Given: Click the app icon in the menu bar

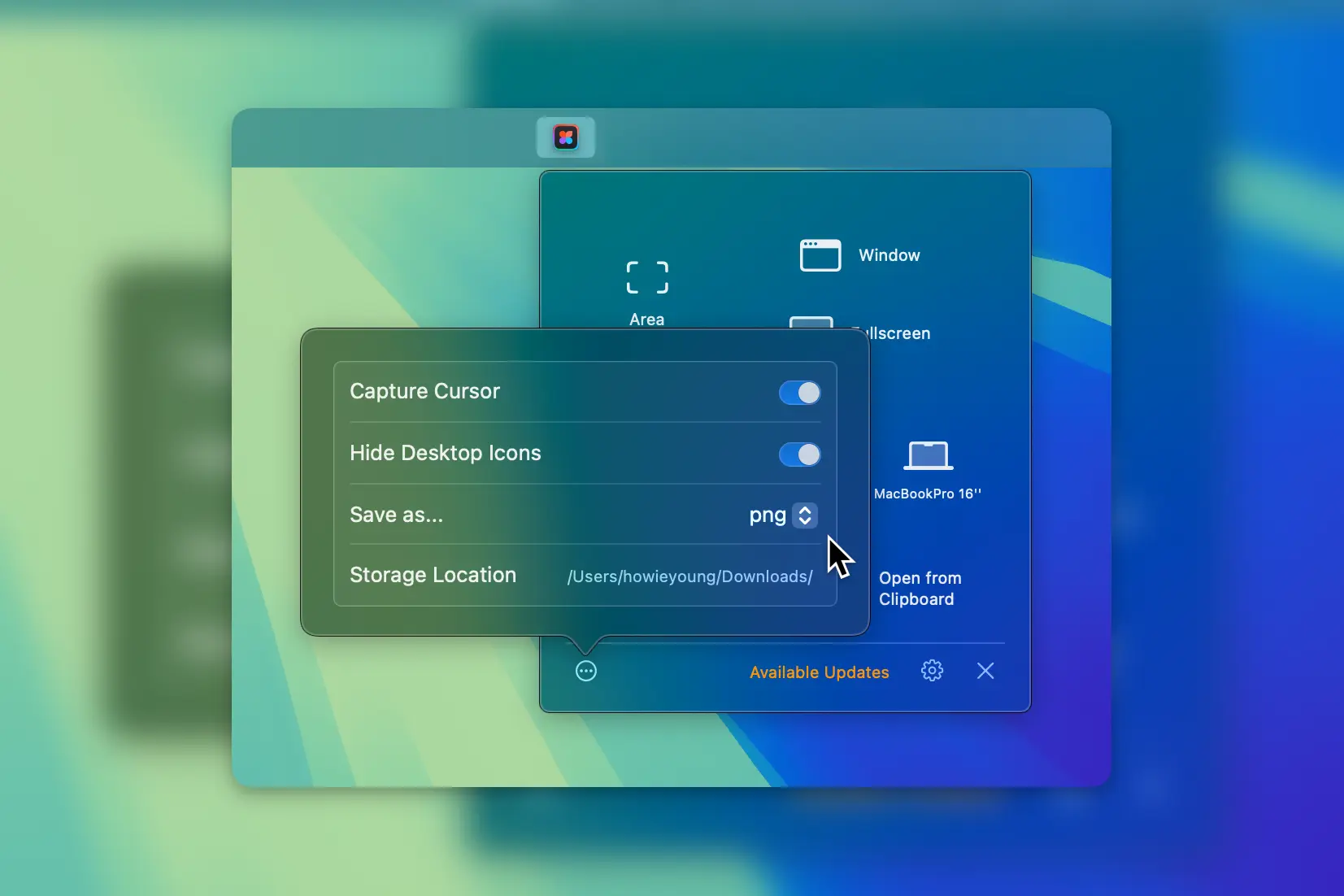Looking at the screenshot, I should click(x=566, y=137).
